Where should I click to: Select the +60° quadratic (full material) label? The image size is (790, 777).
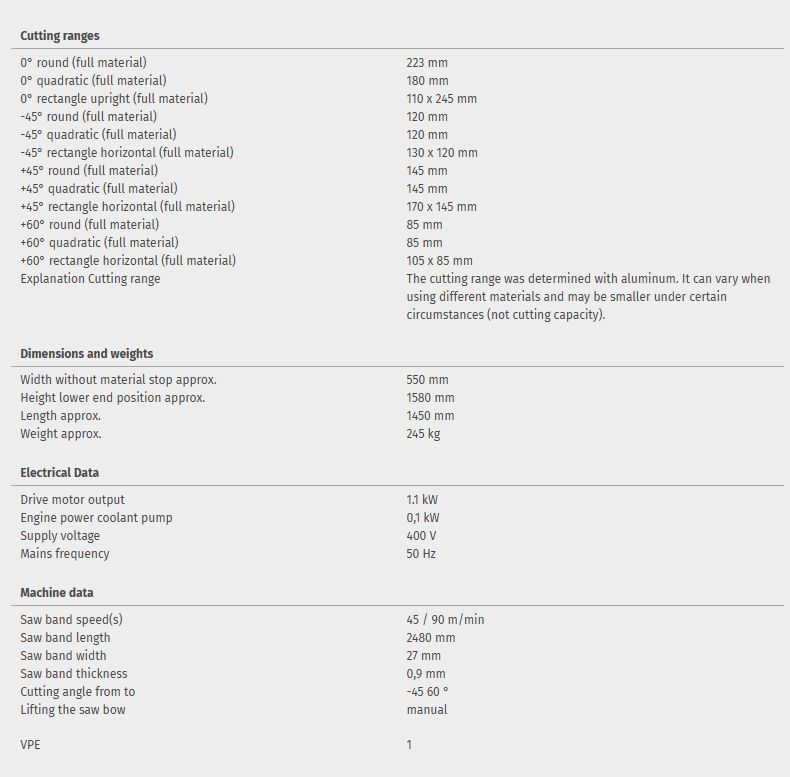[x=99, y=243]
